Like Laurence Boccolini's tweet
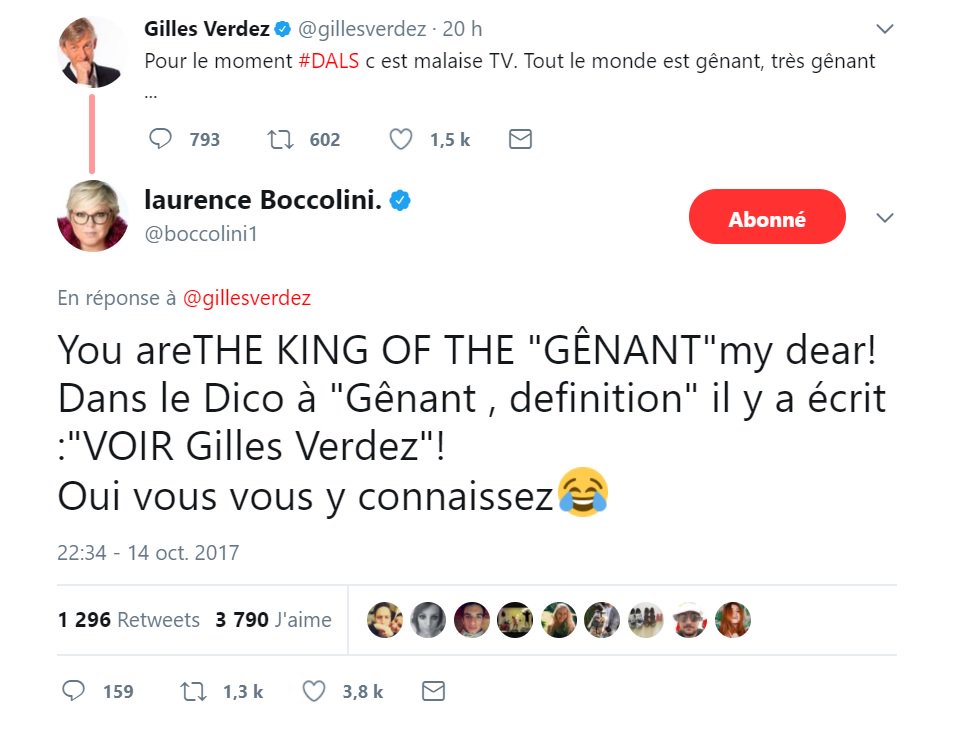 coord(314,691)
